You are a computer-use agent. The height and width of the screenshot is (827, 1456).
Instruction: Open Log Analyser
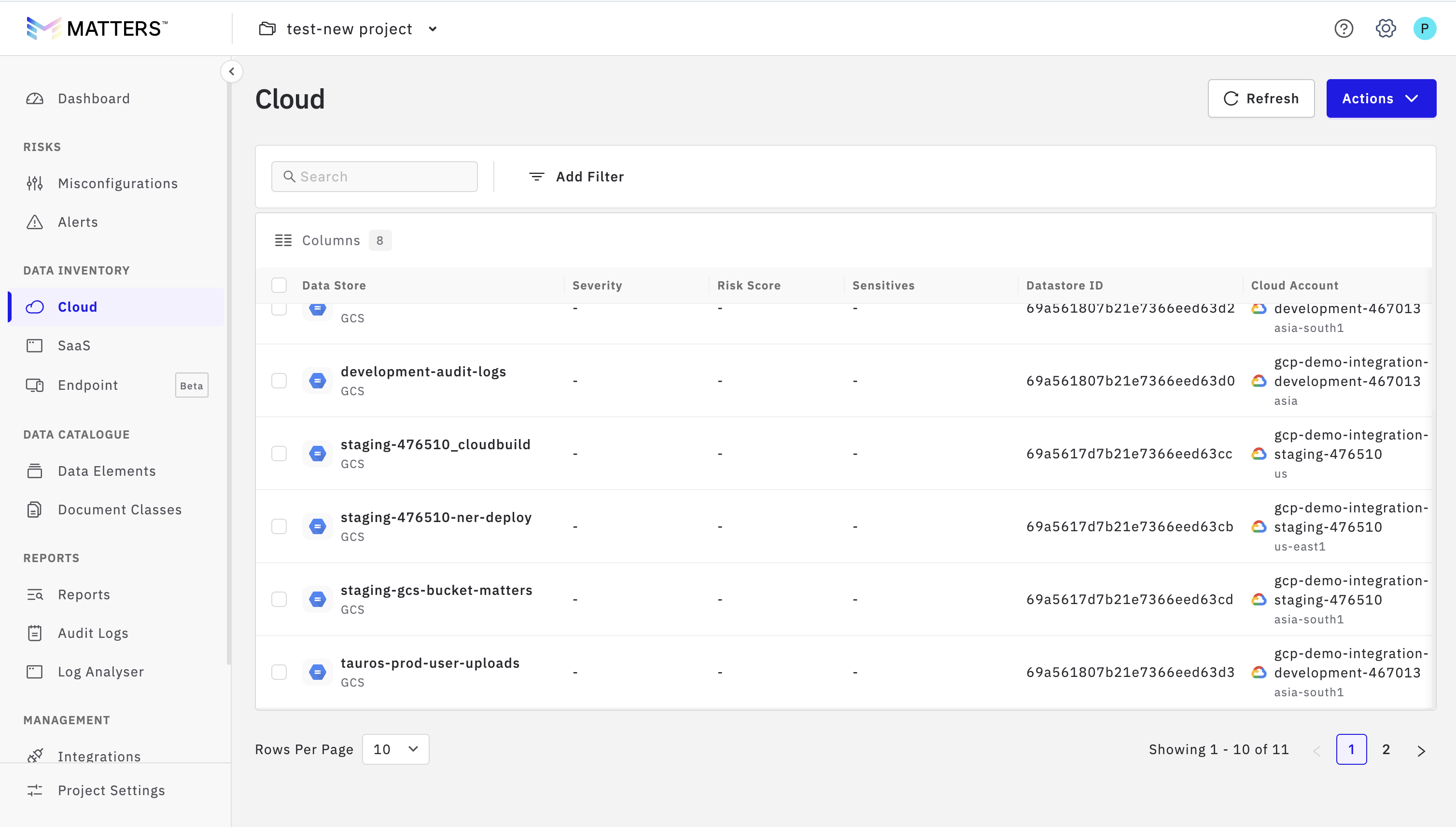tap(100, 672)
